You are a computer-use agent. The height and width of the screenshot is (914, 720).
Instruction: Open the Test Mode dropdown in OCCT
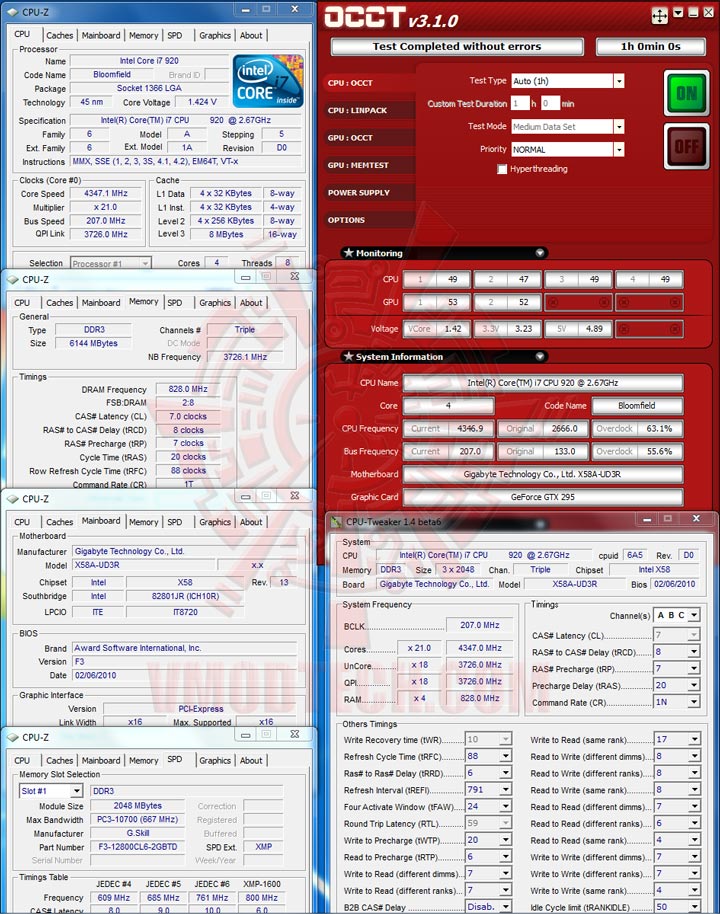pos(619,126)
